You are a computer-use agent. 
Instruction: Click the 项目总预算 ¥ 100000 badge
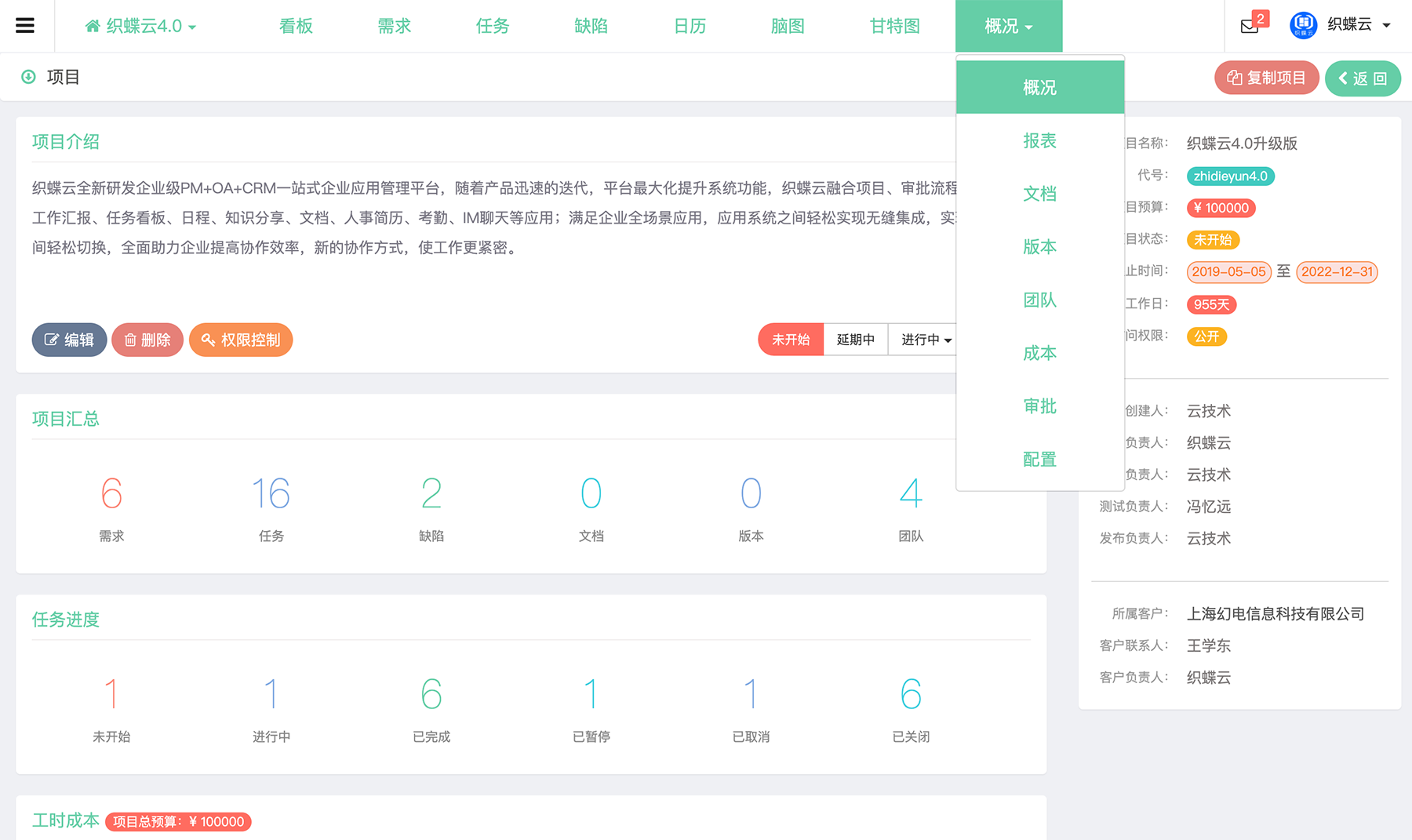click(x=178, y=822)
